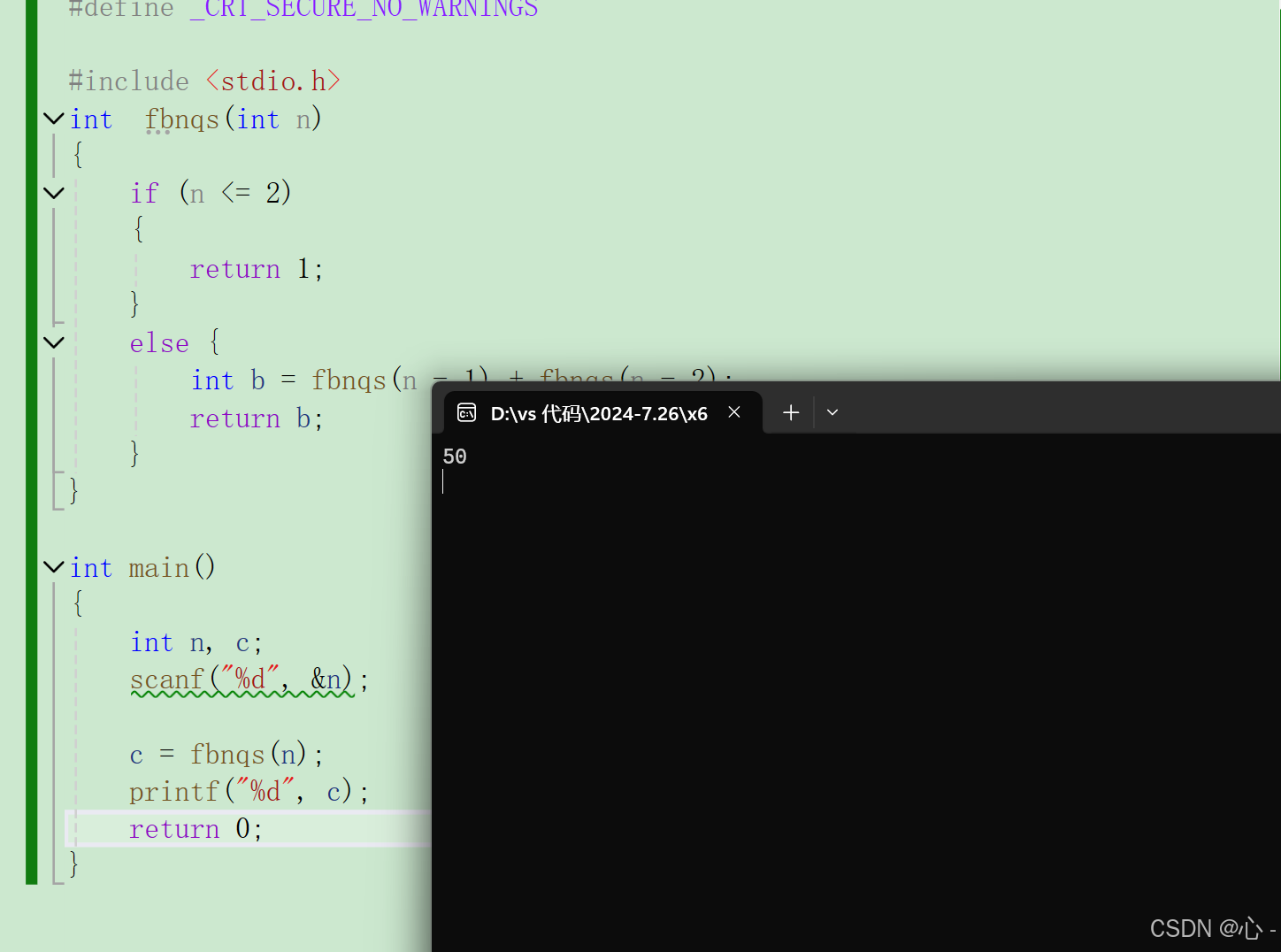Viewport: 1281px width, 952px height.
Task: Click the int main() declaration
Action: pyautogui.click(x=142, y=568)
